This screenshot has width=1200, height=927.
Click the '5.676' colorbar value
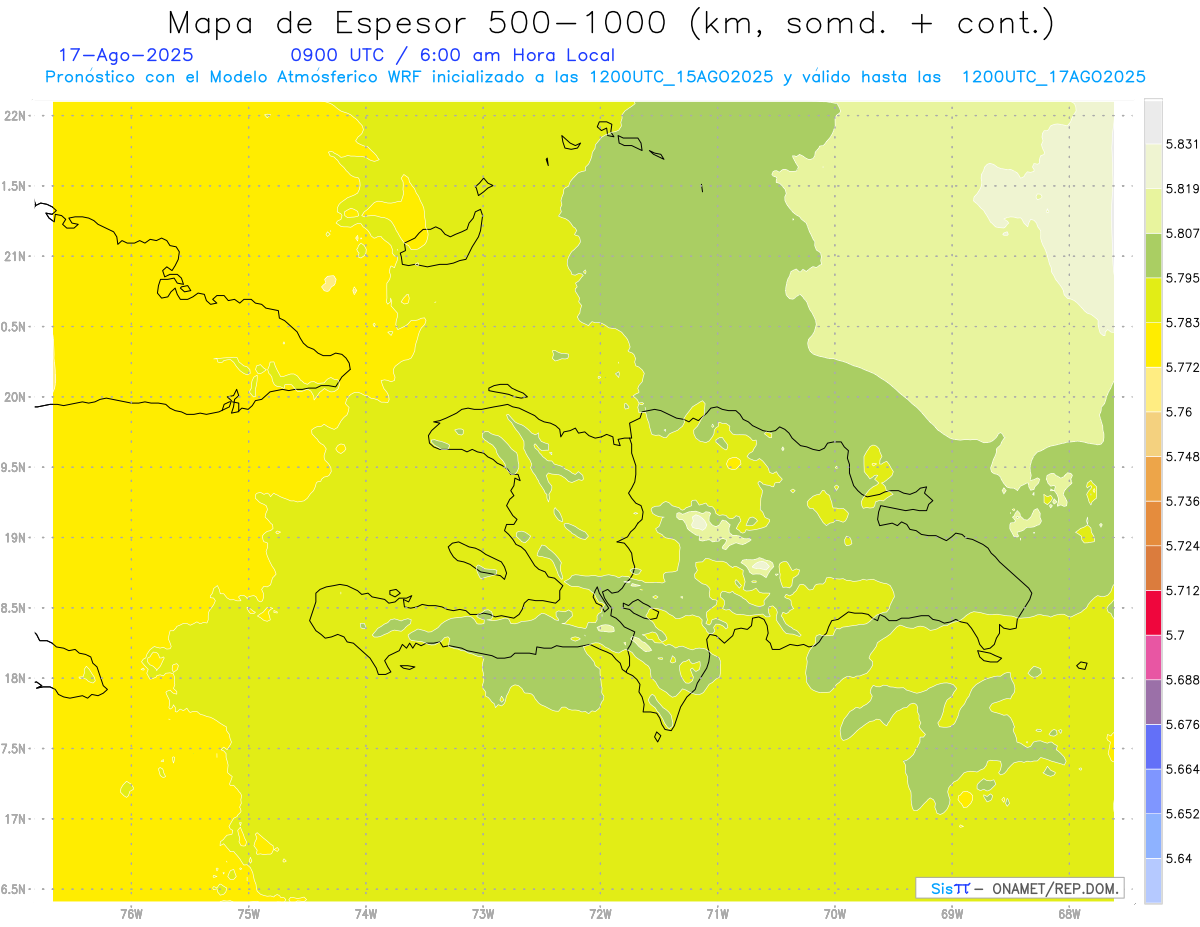coord(1182,724)
